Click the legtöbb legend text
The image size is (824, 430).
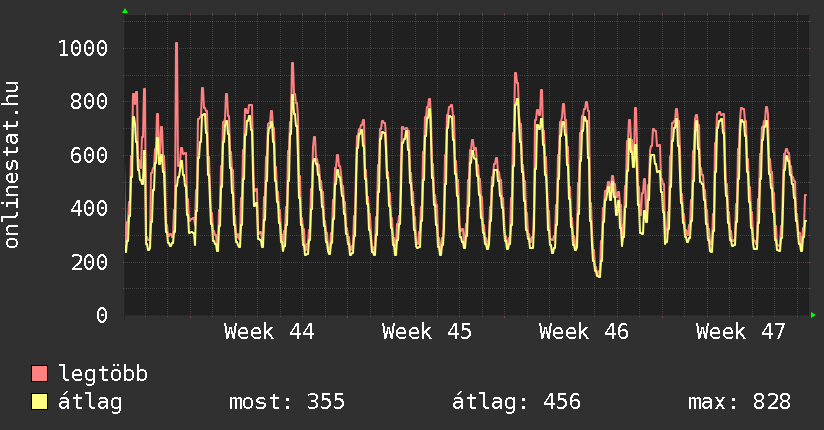click(104, 374)
